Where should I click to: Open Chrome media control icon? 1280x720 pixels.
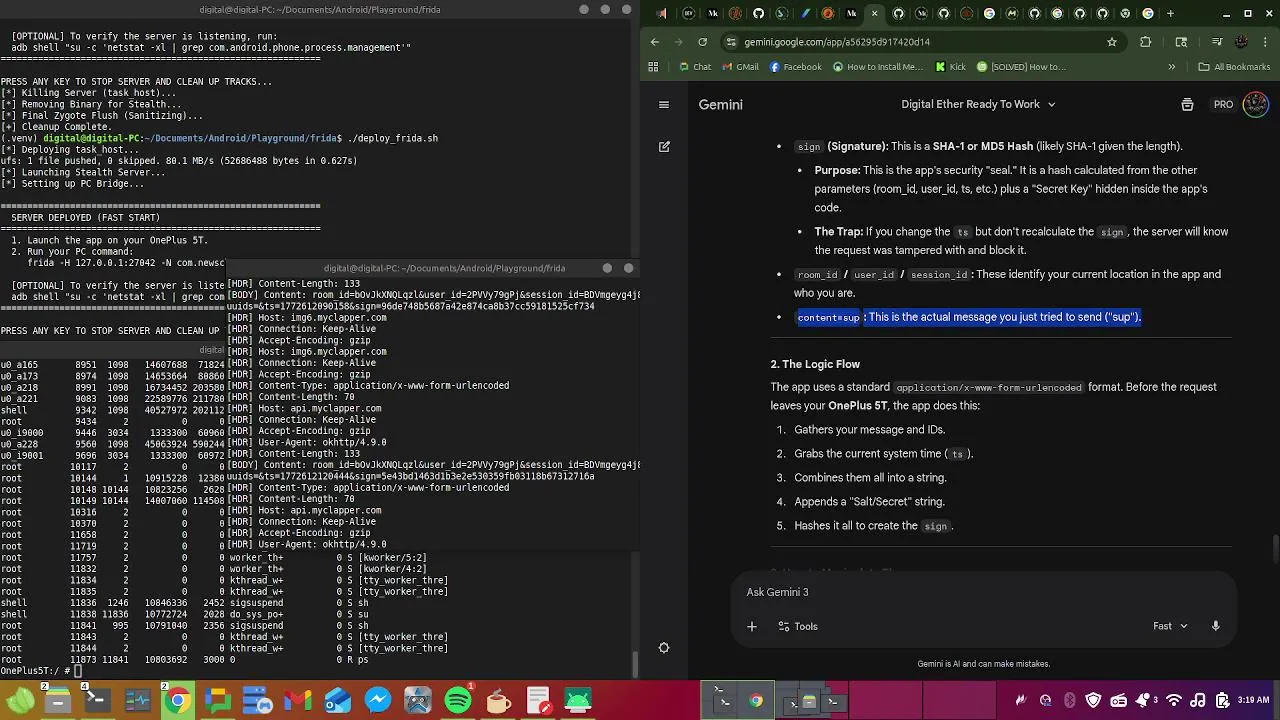[1217, 42]
